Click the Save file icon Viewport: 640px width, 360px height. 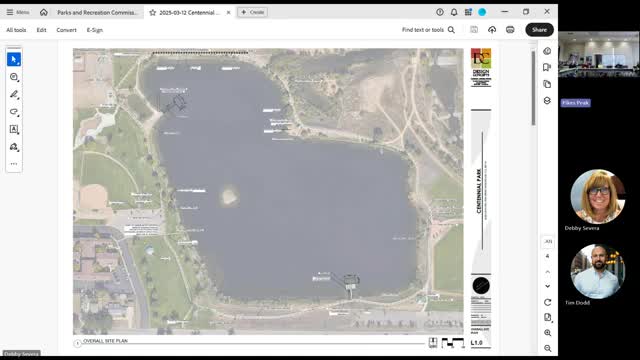(474, 30)
